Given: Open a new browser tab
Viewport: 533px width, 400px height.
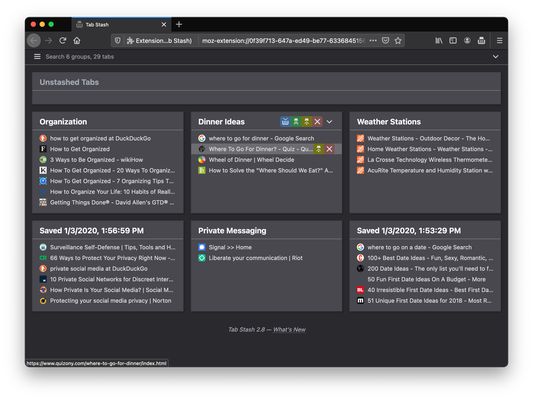Looking at the screenshot, I should (179, 24).
